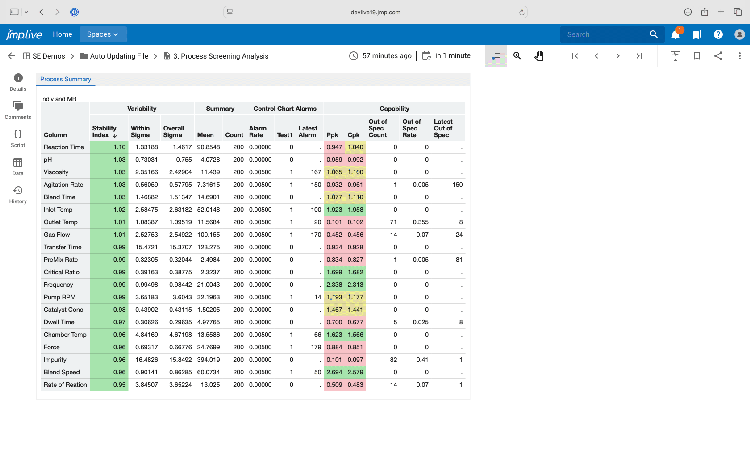Viewport: 750px width, 469px height.
Task: Toggle the selection arrow tool
Action: [x=495, y=56]
